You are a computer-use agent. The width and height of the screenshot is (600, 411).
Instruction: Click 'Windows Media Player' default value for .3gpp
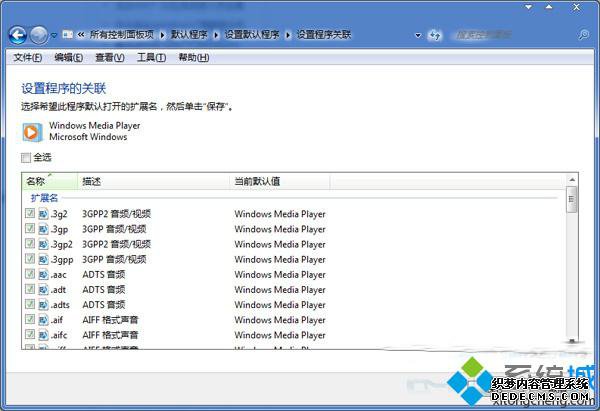click(x=280, y=260)
